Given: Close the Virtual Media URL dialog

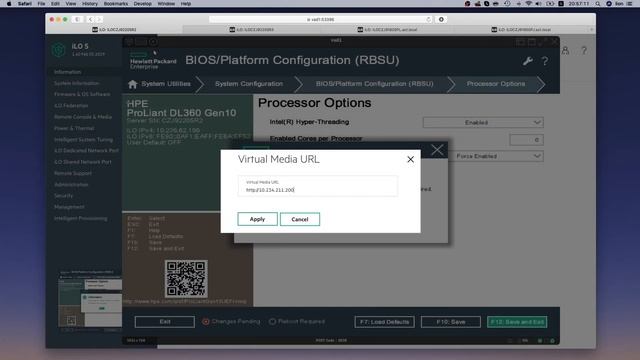Looking at the screenshot, I should [411, 160].
